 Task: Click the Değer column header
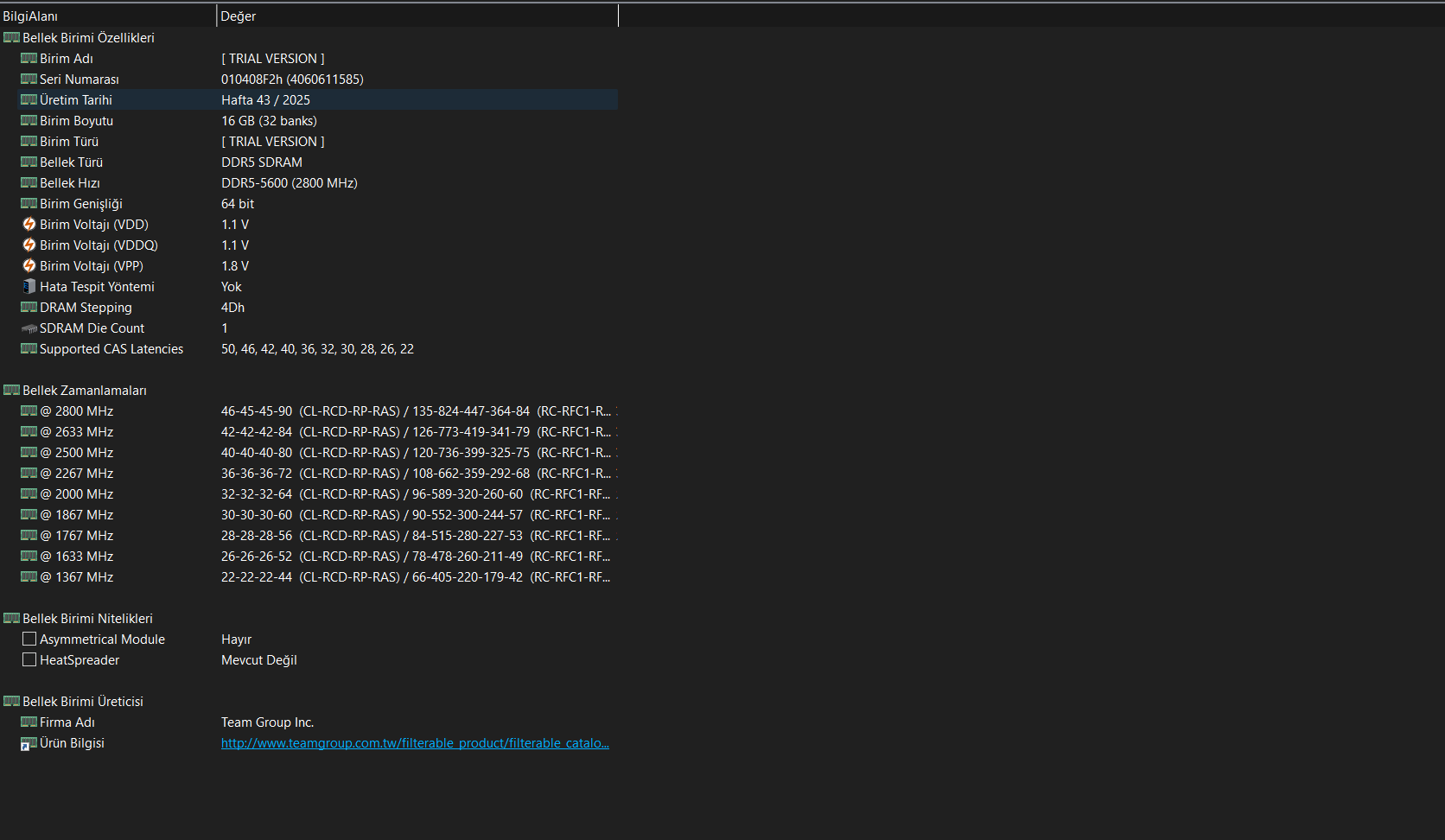point(417,16)
